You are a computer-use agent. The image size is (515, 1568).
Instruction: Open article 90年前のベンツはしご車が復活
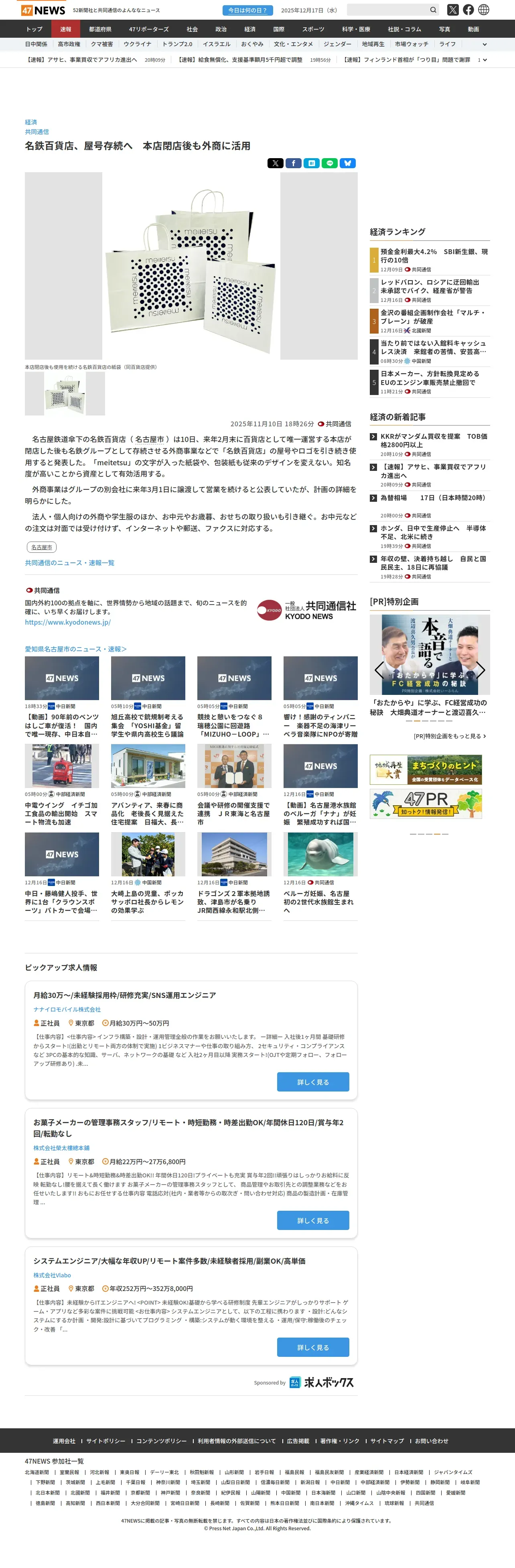61,725
